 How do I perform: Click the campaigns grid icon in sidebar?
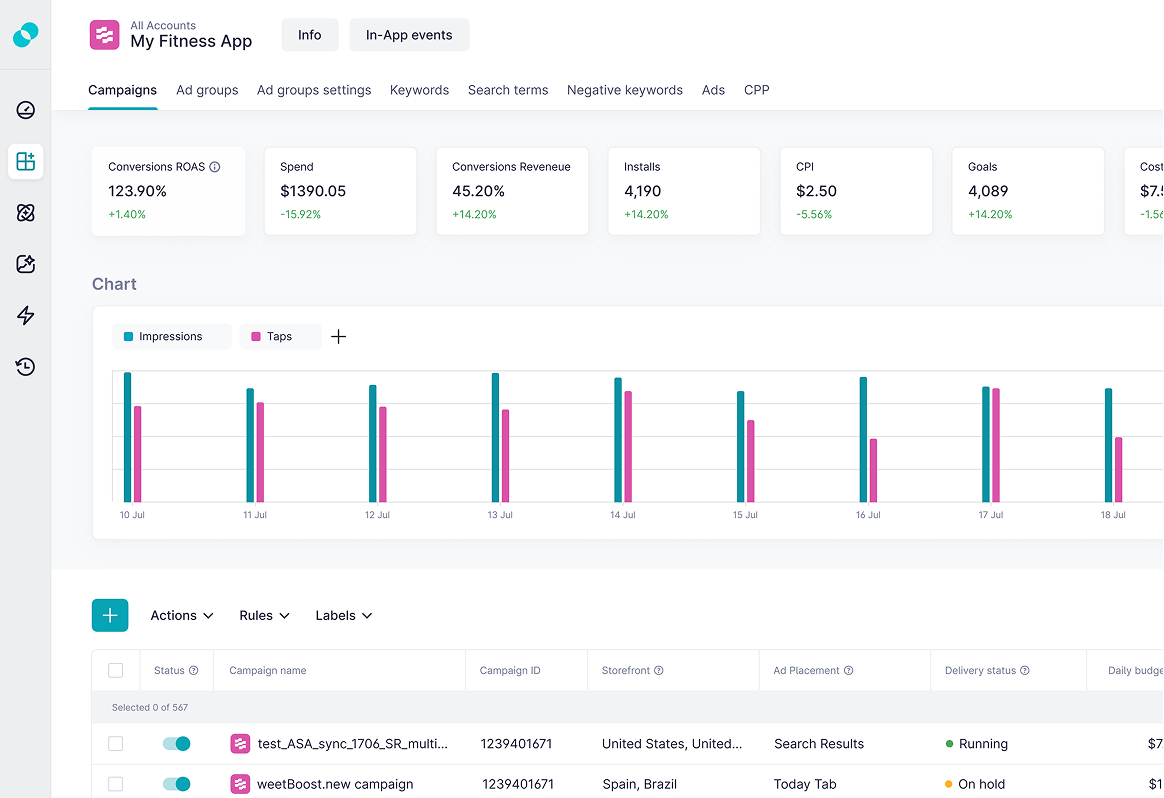26,161
